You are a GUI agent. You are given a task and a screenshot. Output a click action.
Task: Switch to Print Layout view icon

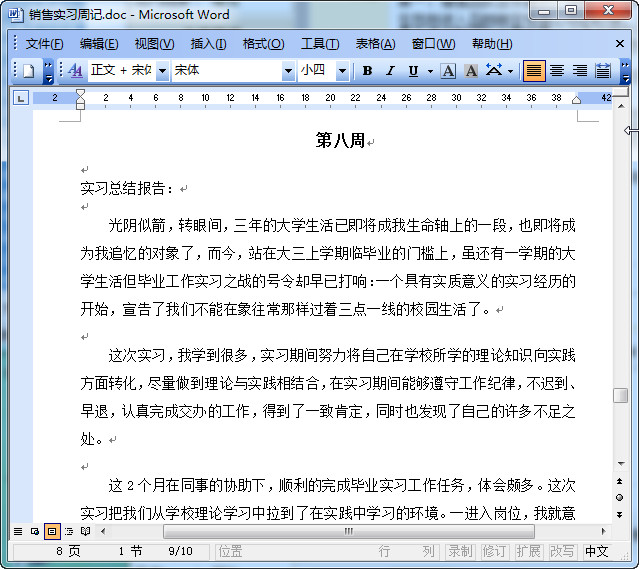[x=52, y=531]
